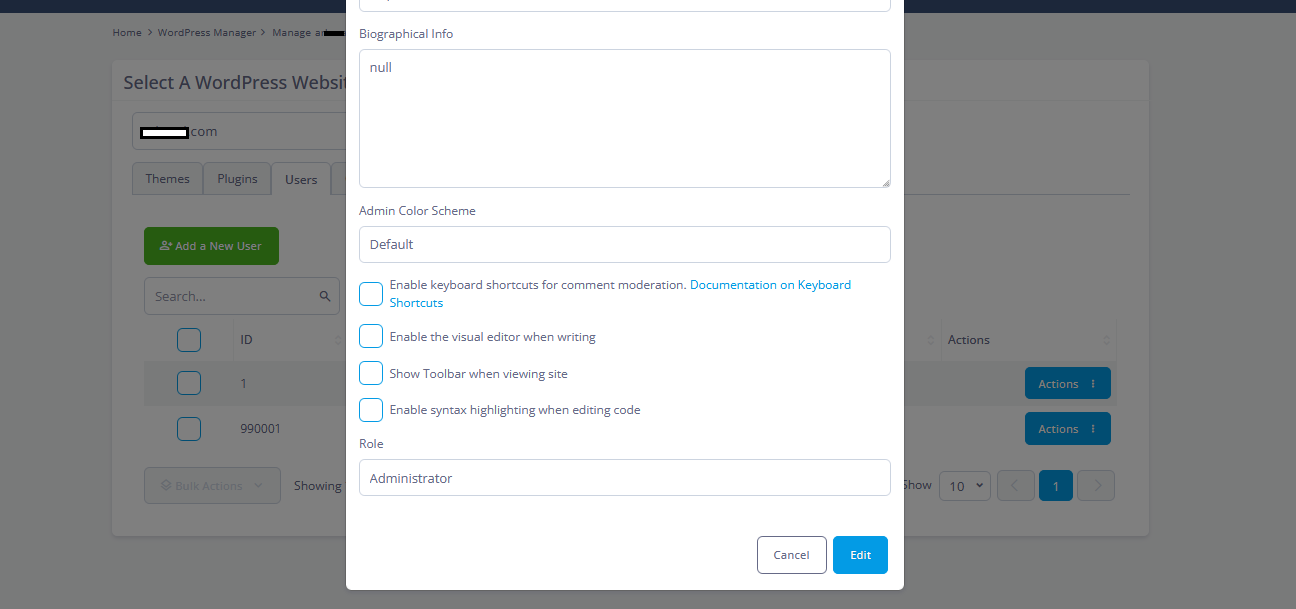The height and width of the screenshot is (609, 1296).
Task: Enable the visual editor when writing
Action: [371, 337]
